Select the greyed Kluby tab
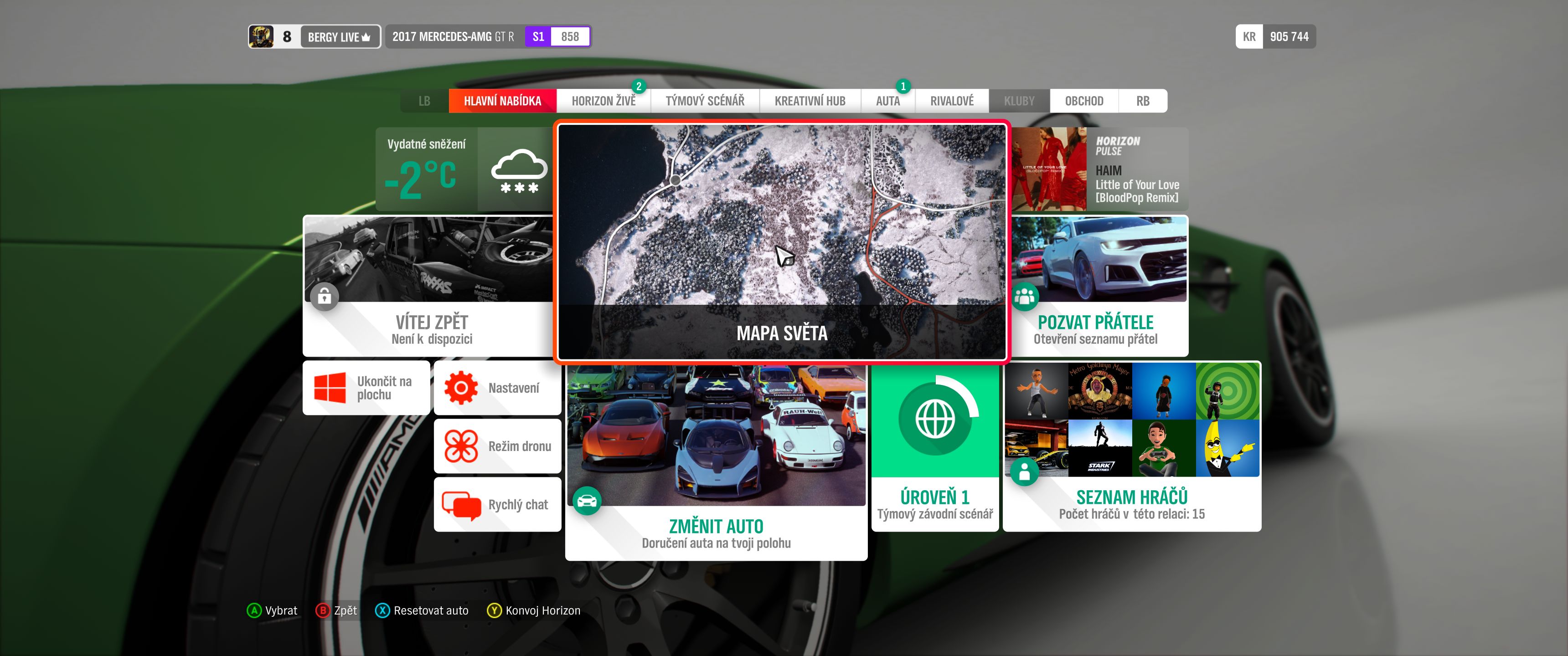This screenshot has height=656, width=1568. point(1019,101)
